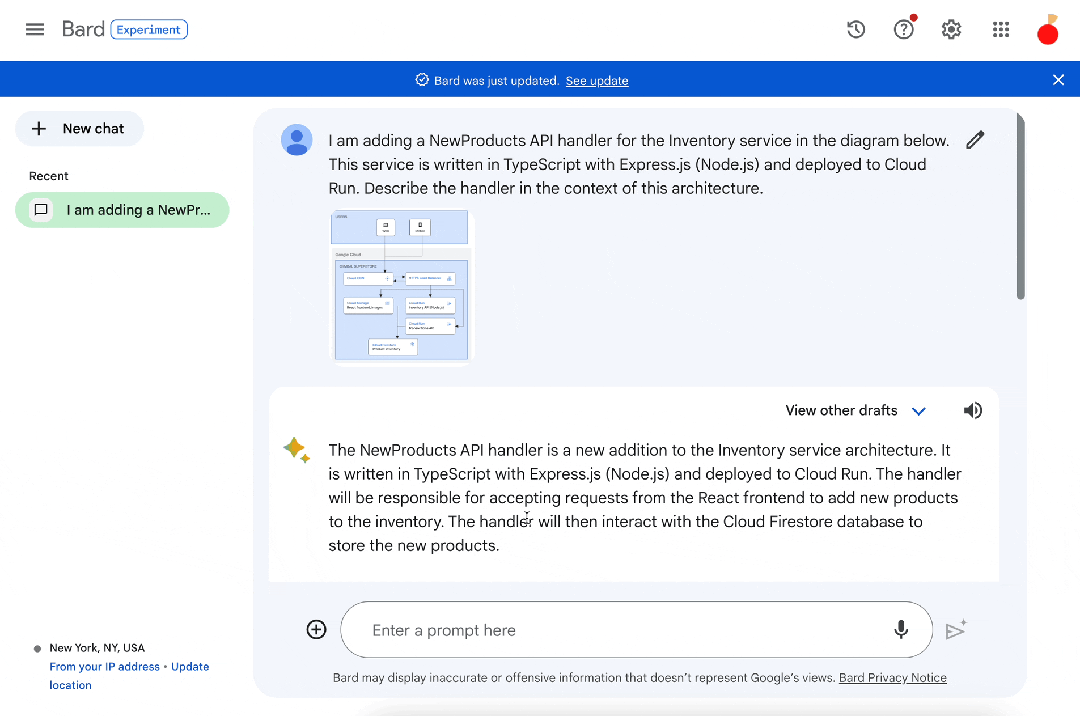
Task: Start a New chat
Action: 79,129
